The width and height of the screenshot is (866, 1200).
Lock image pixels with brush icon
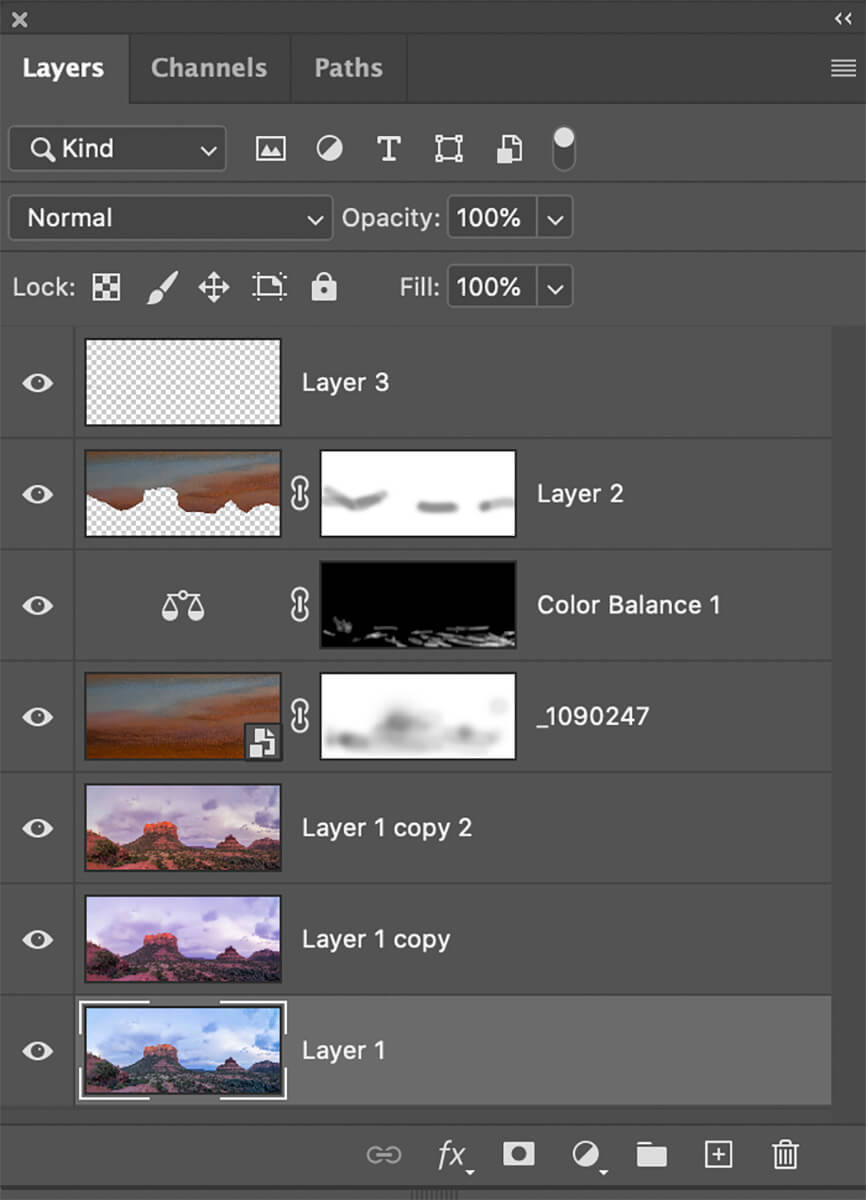[x=161, y=288]
